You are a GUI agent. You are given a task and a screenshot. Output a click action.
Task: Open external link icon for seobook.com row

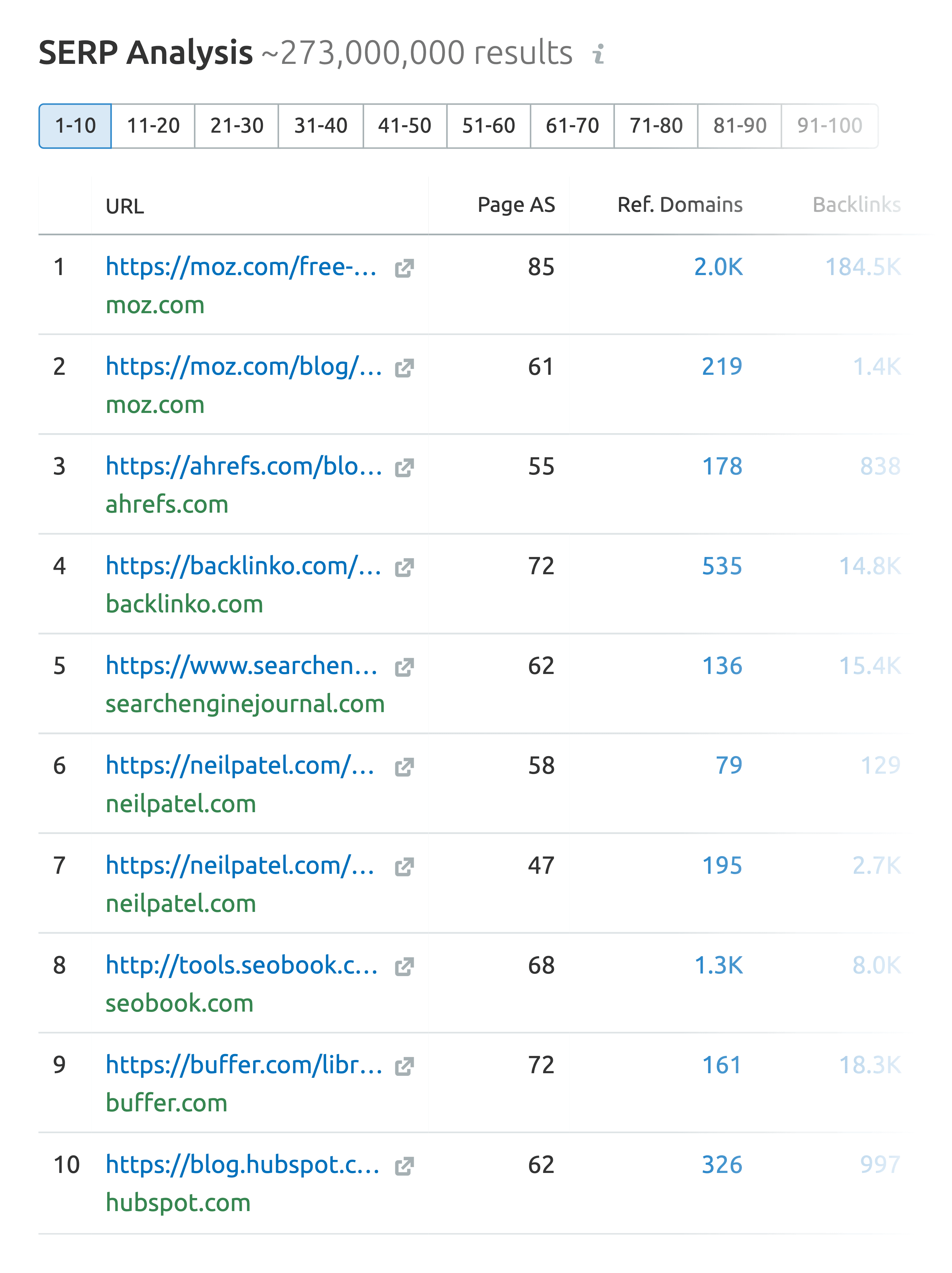pos(404,967)
